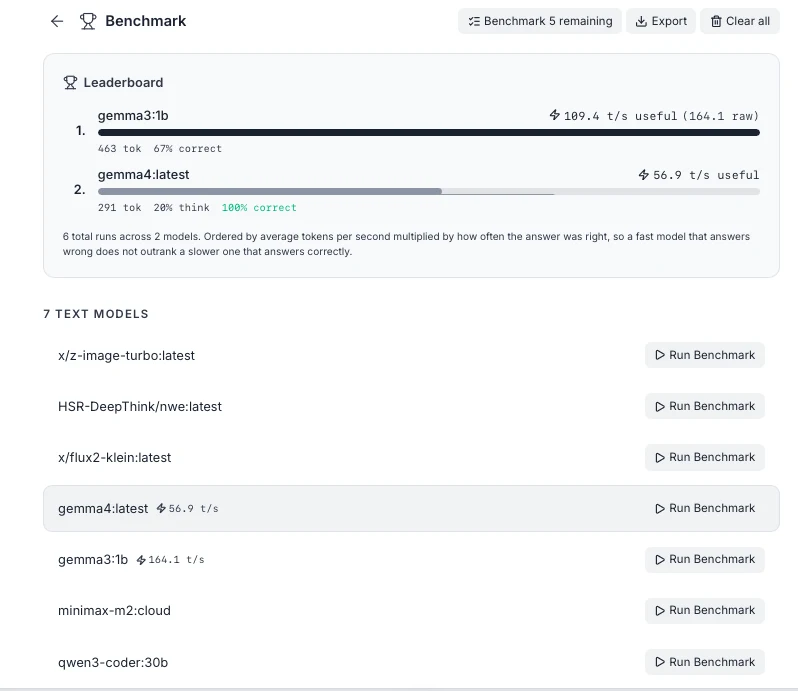Click the lightning icon beside 56.9 t/s in list
Viewport: 798px width, 691px height.
(x=161, y=508)
